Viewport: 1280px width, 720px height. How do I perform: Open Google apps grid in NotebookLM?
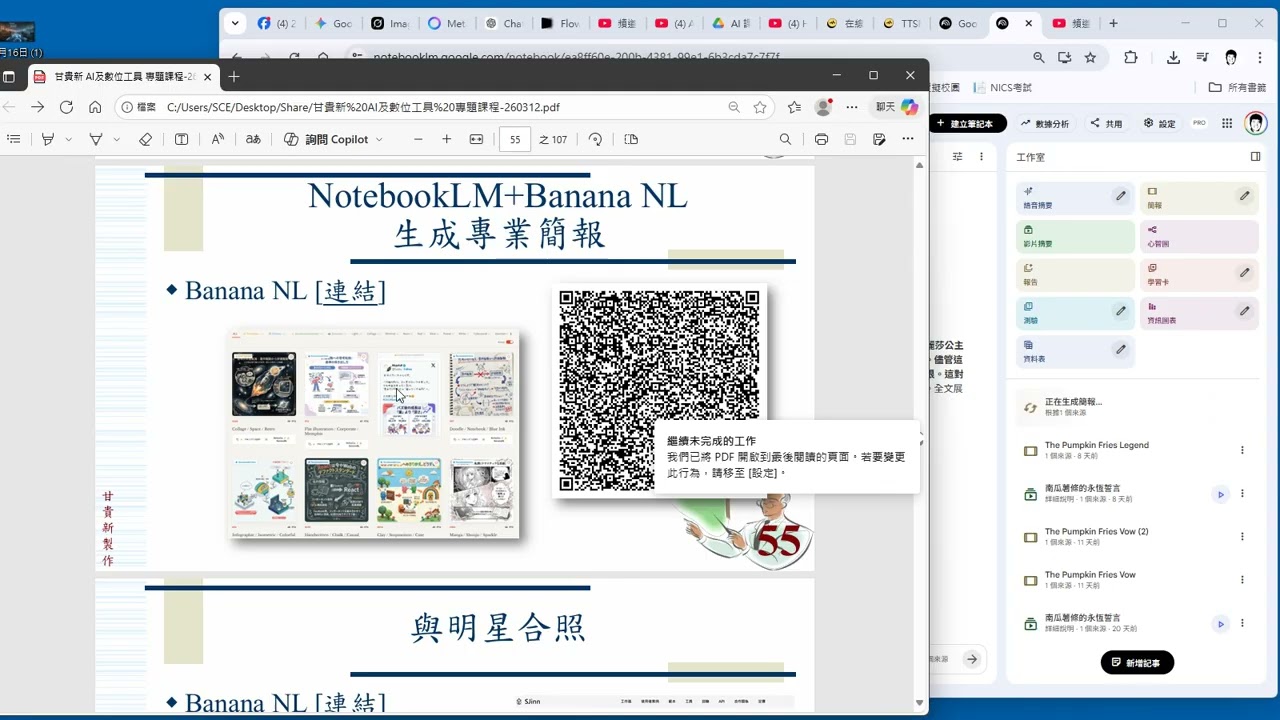pos(1227,123)
